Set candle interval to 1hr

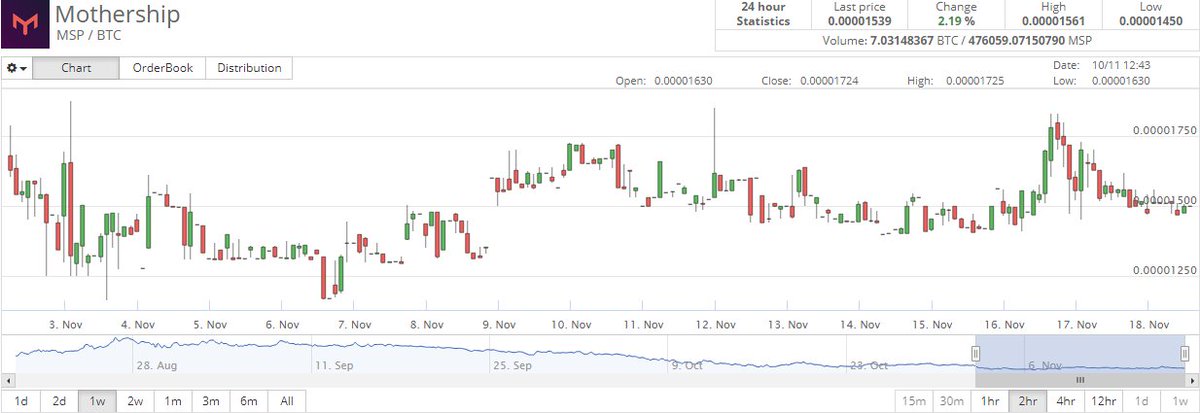990,401
